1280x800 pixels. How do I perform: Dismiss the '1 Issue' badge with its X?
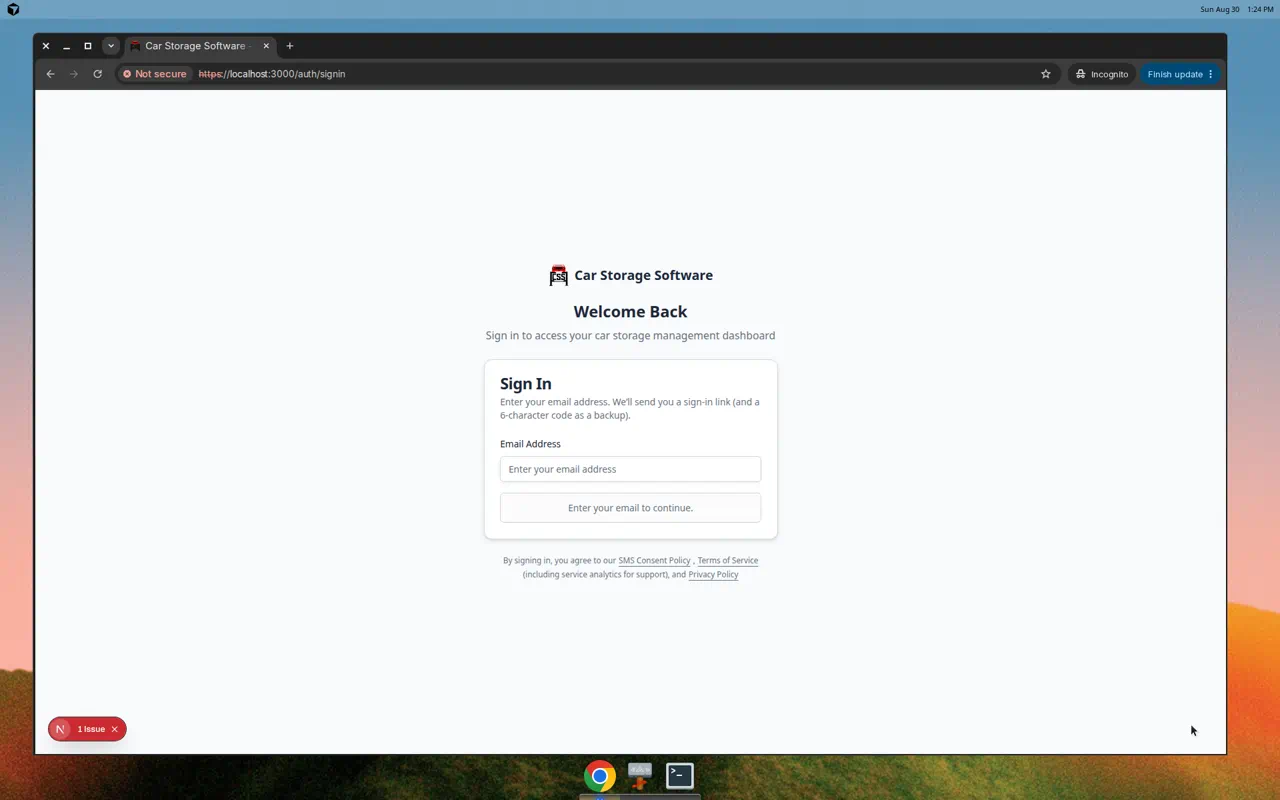pos(115,729)
